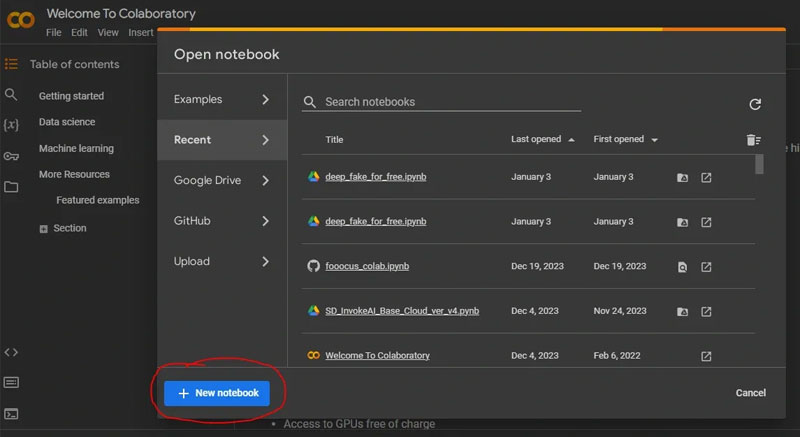Click the Search notebooks field
The height and width of the screenshot is (437, 800).
(450, 102)
